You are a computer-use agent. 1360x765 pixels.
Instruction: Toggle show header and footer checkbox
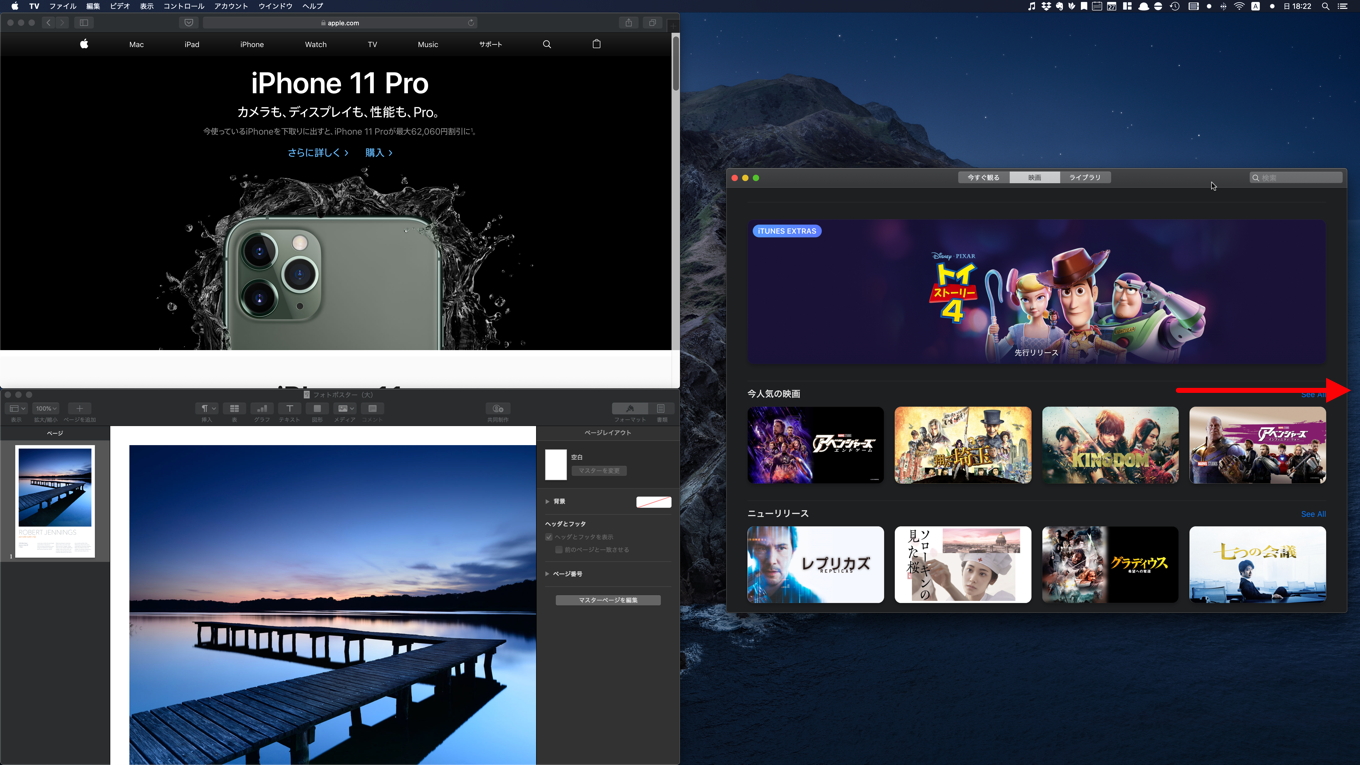pyautogui.click(x=549, y=537)
